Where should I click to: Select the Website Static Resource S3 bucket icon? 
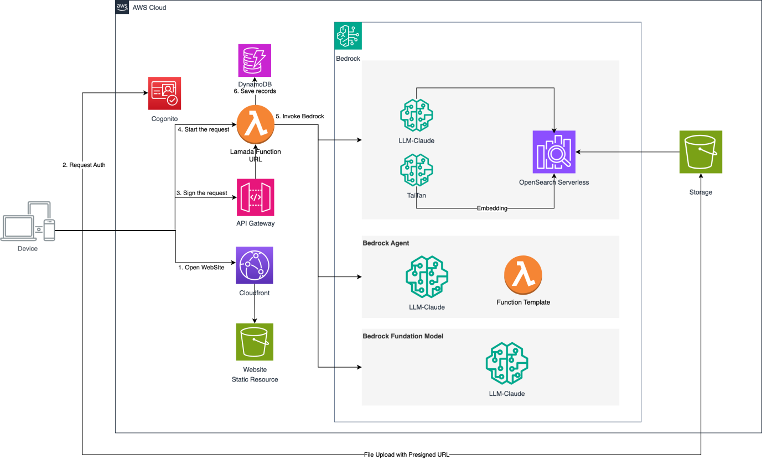pyautogui.click(x=255, y=342)
